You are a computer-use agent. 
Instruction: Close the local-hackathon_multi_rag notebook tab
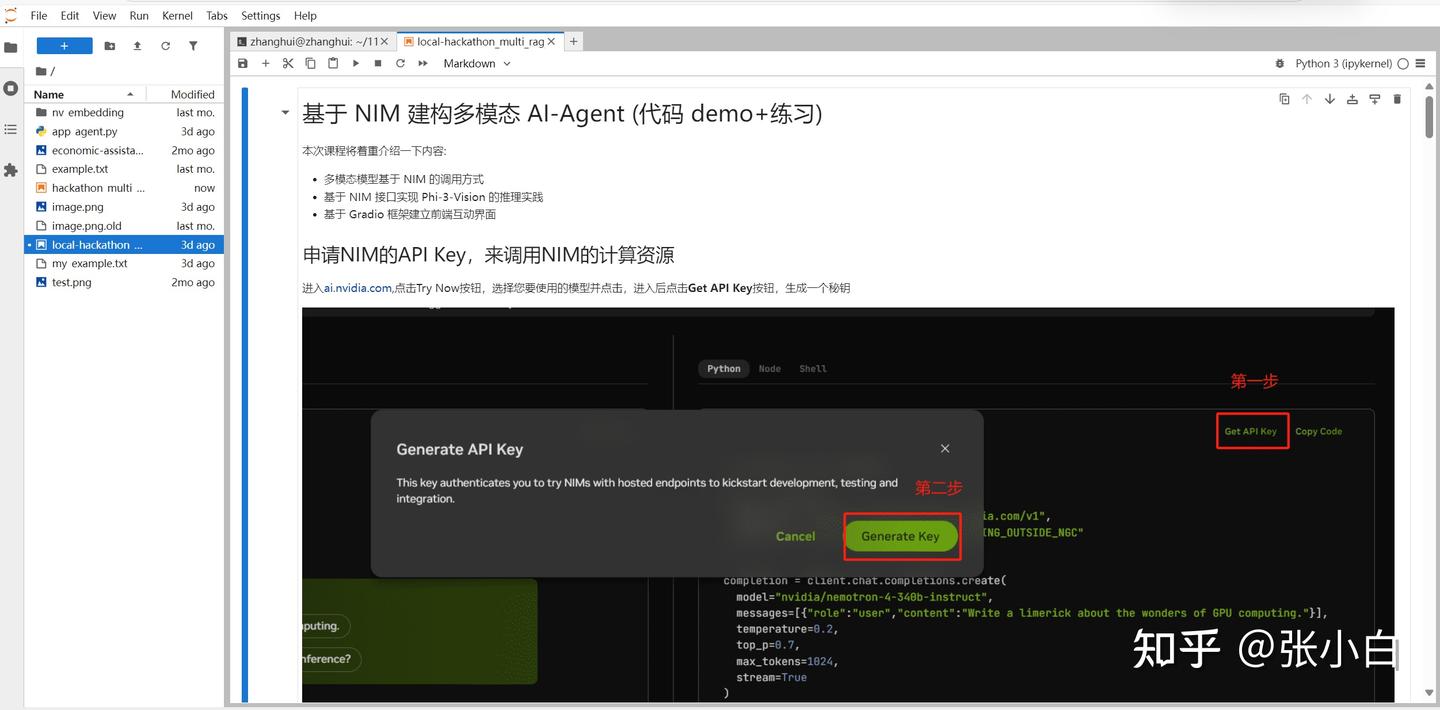551,42
